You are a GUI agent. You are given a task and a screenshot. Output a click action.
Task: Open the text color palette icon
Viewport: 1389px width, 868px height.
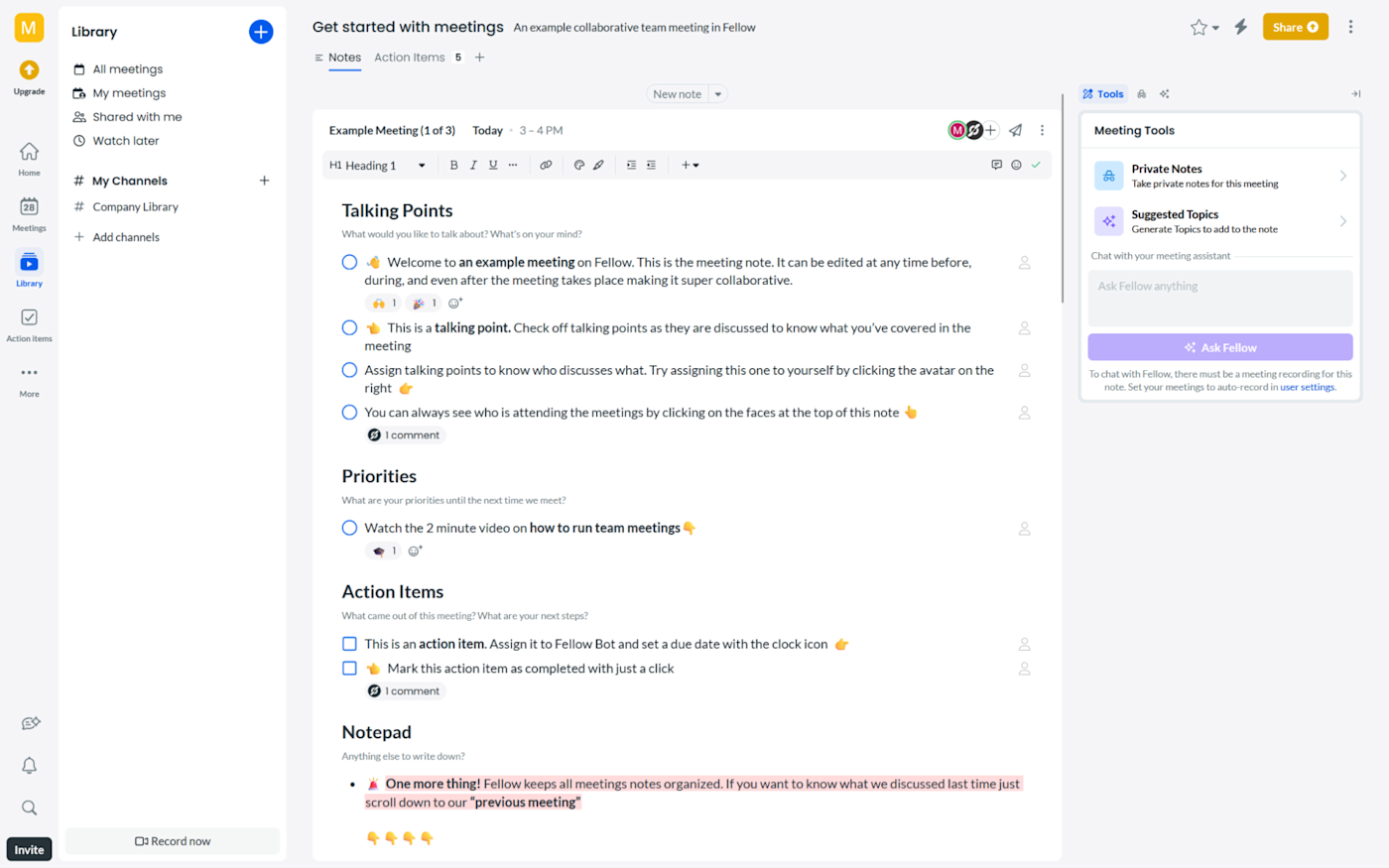click(579, 165)
